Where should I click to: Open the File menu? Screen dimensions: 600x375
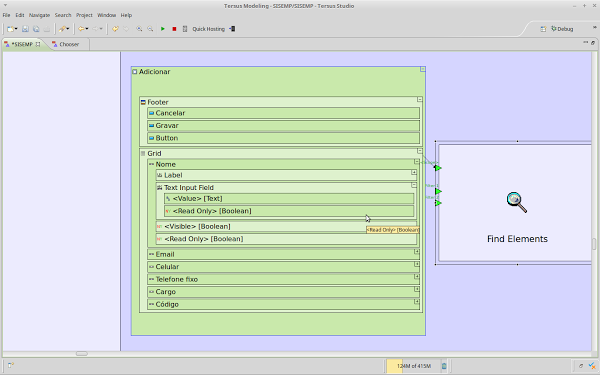[x=7, y=15]
